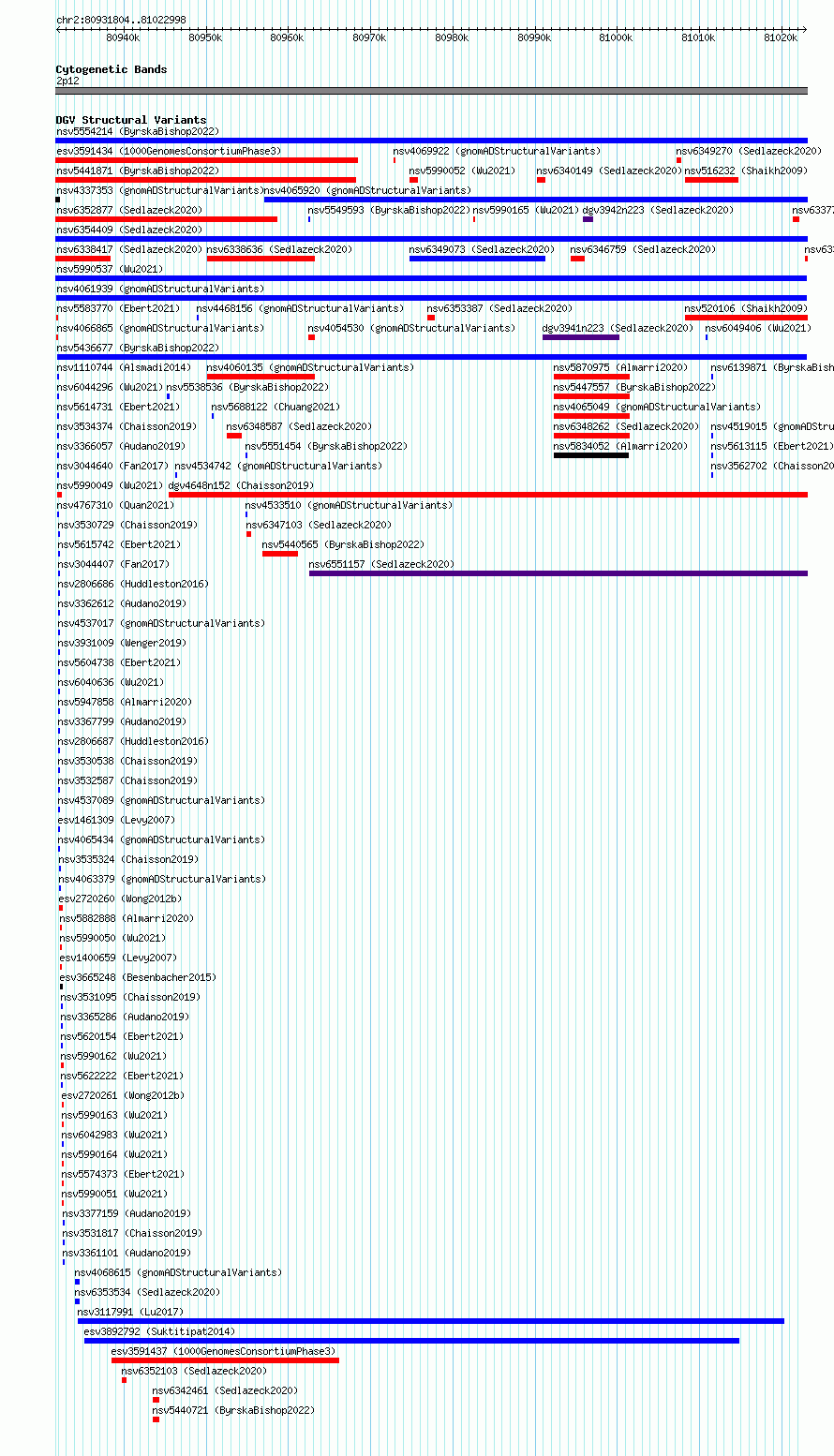This screenshot has width=834, height=1456.
Task: Select nsv5447557 (ByrskaBishop2022) label
Action: 634,387
